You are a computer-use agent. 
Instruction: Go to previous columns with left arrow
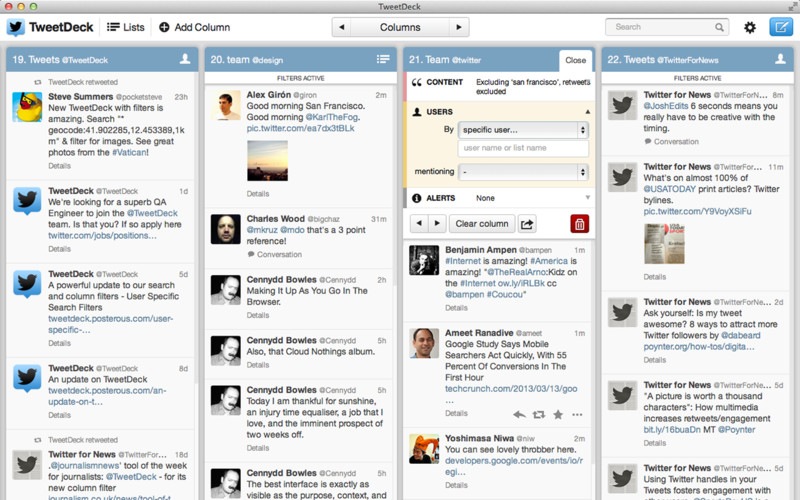[341, 27]
